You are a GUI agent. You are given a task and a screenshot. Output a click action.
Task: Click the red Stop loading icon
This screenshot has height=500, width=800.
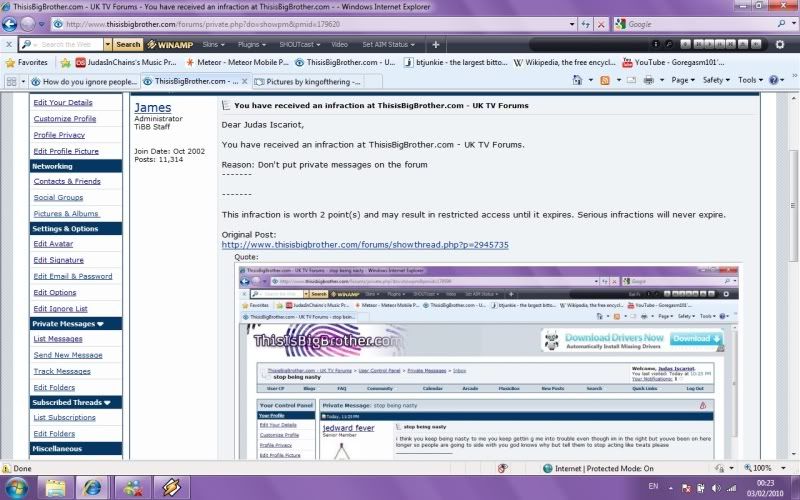[602, 24]
